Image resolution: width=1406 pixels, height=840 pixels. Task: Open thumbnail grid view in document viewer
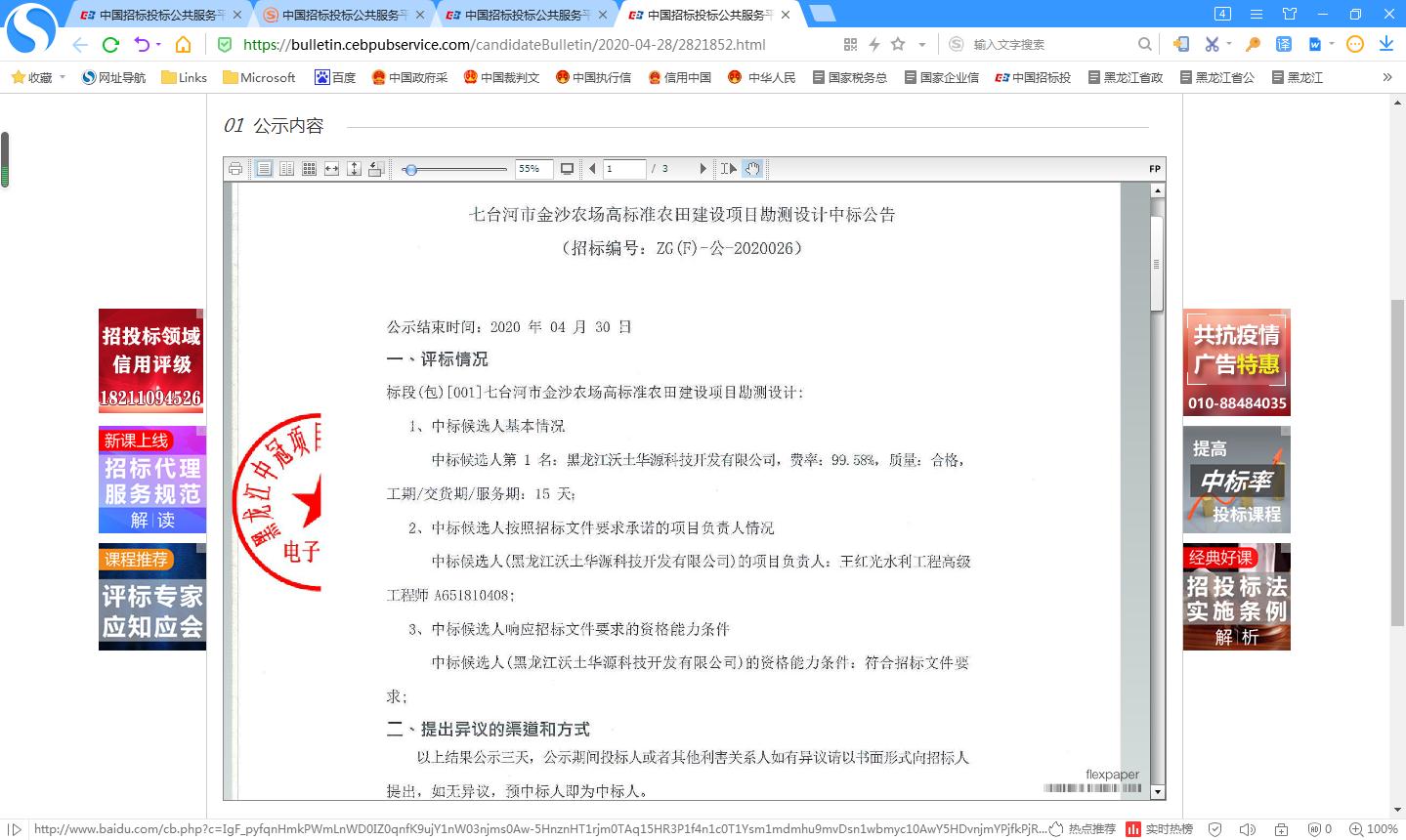click(x=309, y=169)
